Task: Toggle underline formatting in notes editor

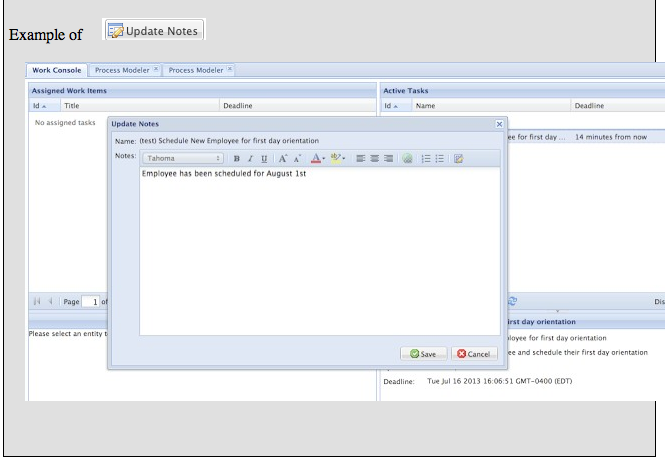Action: [264, 159]
